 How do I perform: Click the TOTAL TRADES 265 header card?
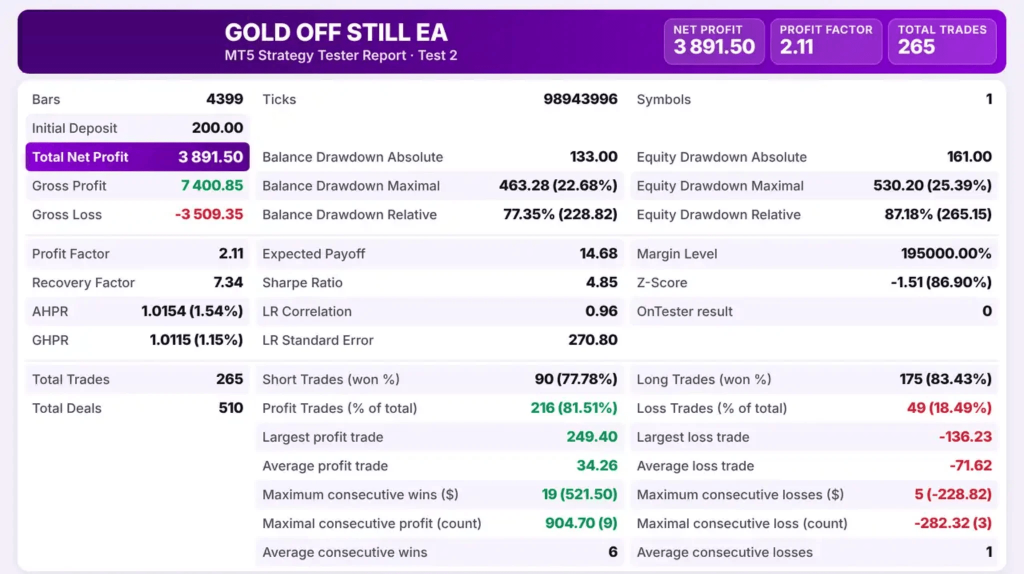pyautogui.click(x=942, y=41)
